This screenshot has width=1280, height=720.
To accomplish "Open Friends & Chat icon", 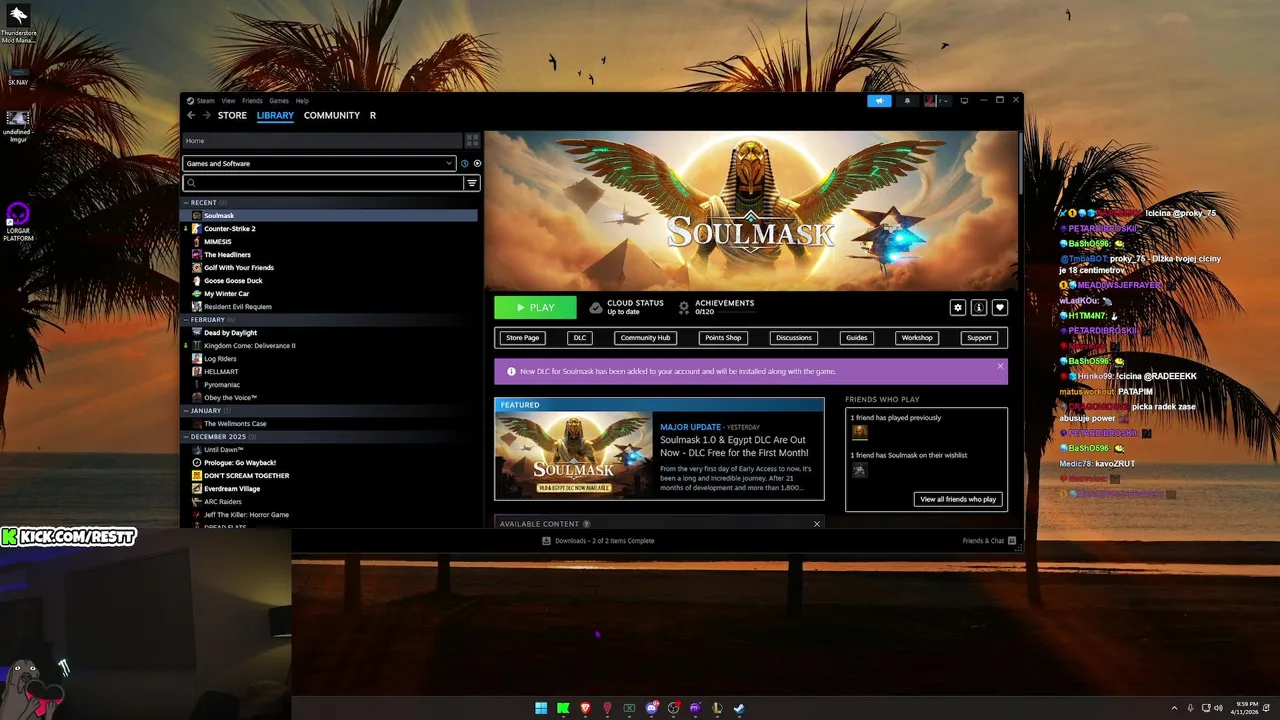I will click(1012, 541).
